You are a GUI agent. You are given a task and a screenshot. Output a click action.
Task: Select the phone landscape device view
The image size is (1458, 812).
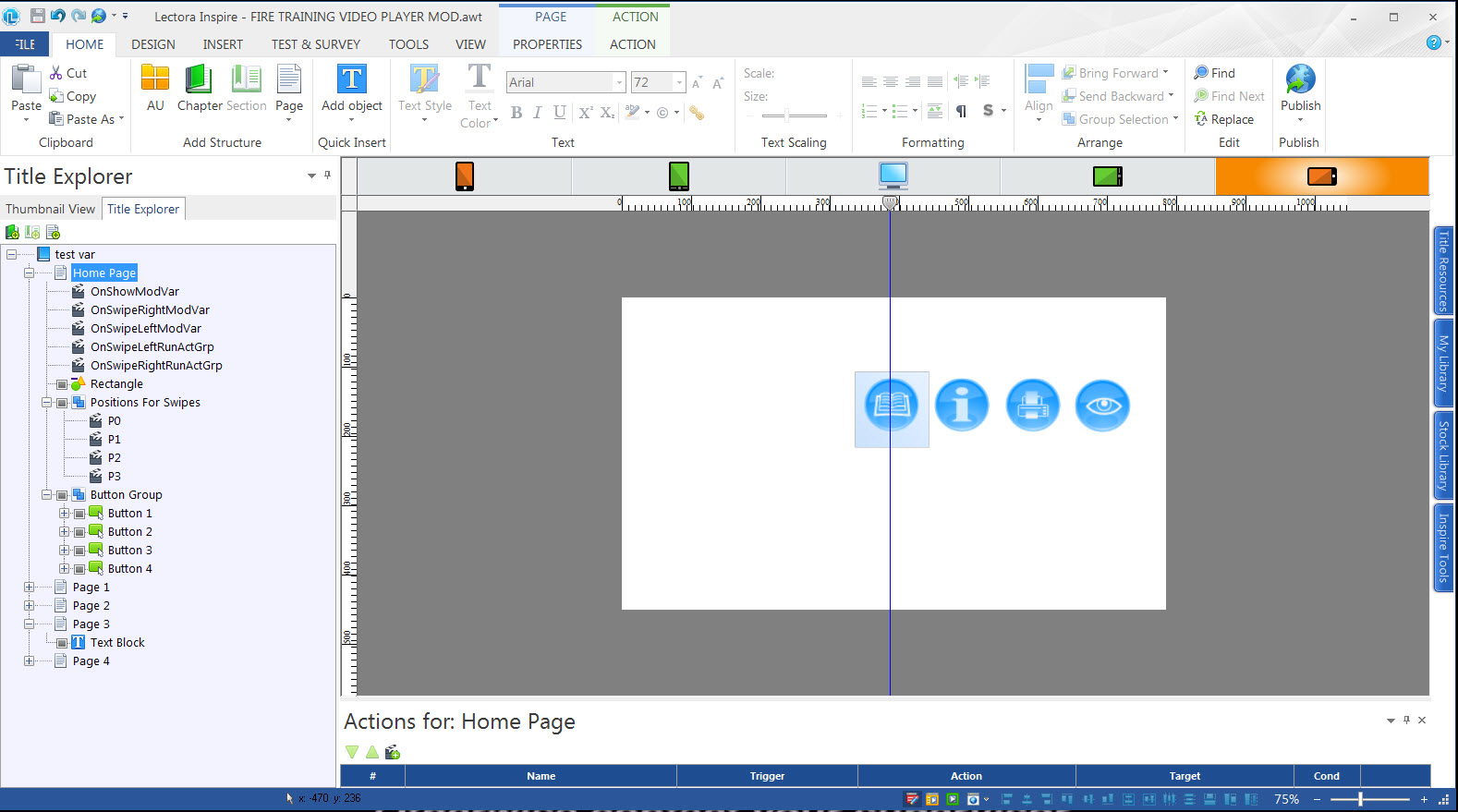pyautogui.click(x=1322, y=176)
